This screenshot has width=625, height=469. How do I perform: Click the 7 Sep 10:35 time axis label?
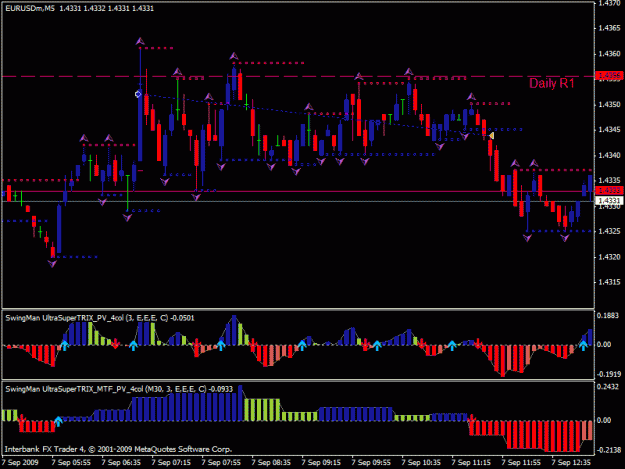click(x=421, y=463)
